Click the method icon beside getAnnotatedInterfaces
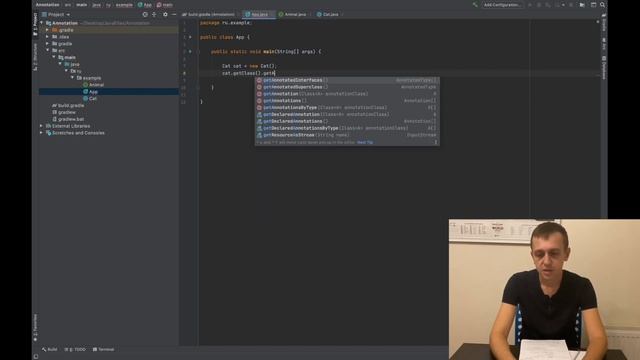This screenshot has height=360, width=640. tap(259, 80)
